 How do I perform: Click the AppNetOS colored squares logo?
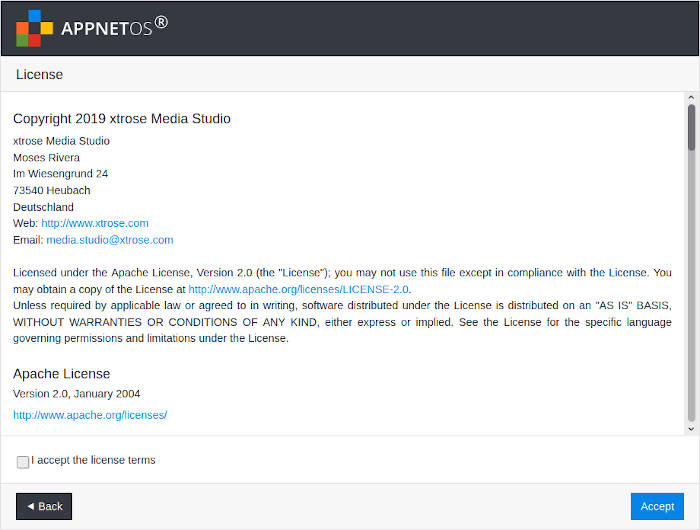[x=34, y=28]
